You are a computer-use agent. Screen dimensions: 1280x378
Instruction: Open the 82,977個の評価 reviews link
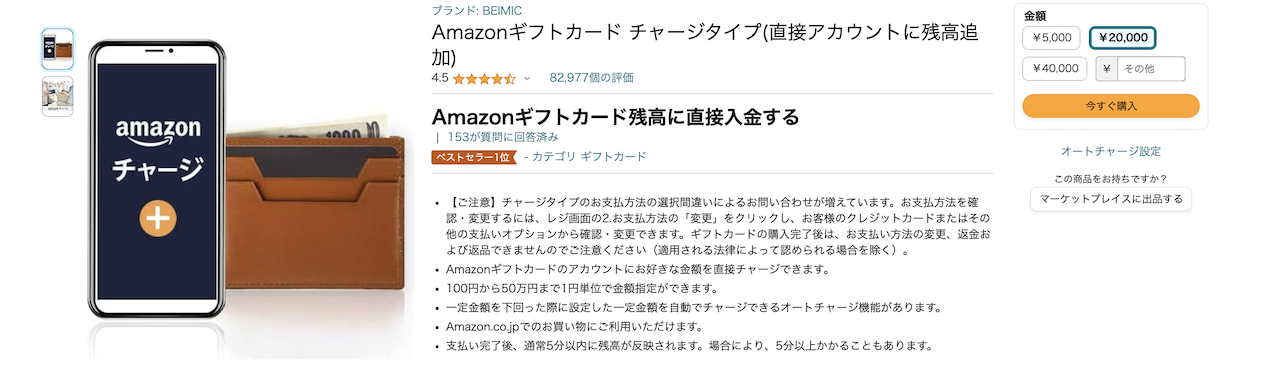click(591, 78)
